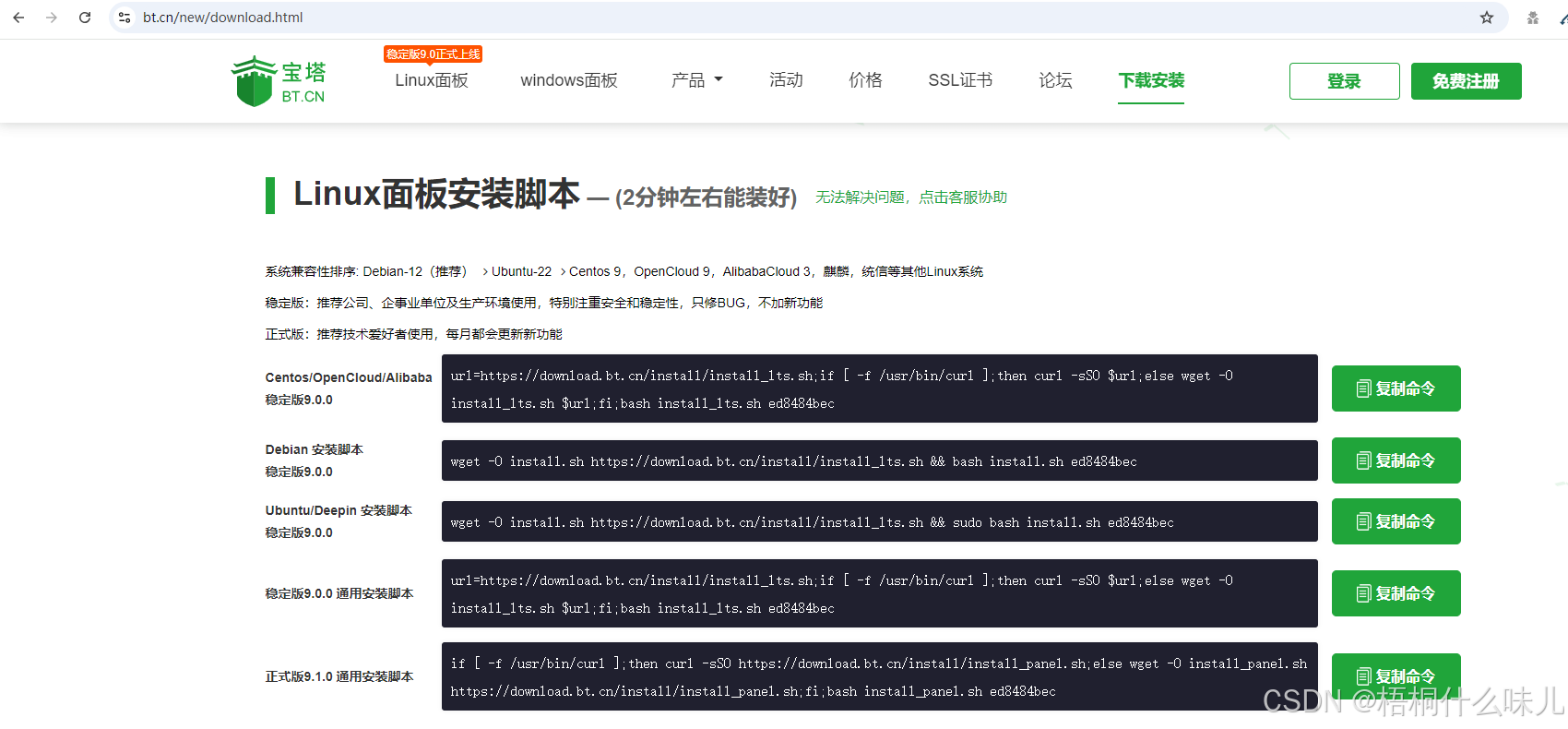The height and width of the screenshot is (729, 1568).
Task: Open the 价格 page
Action: pos(865,80)
